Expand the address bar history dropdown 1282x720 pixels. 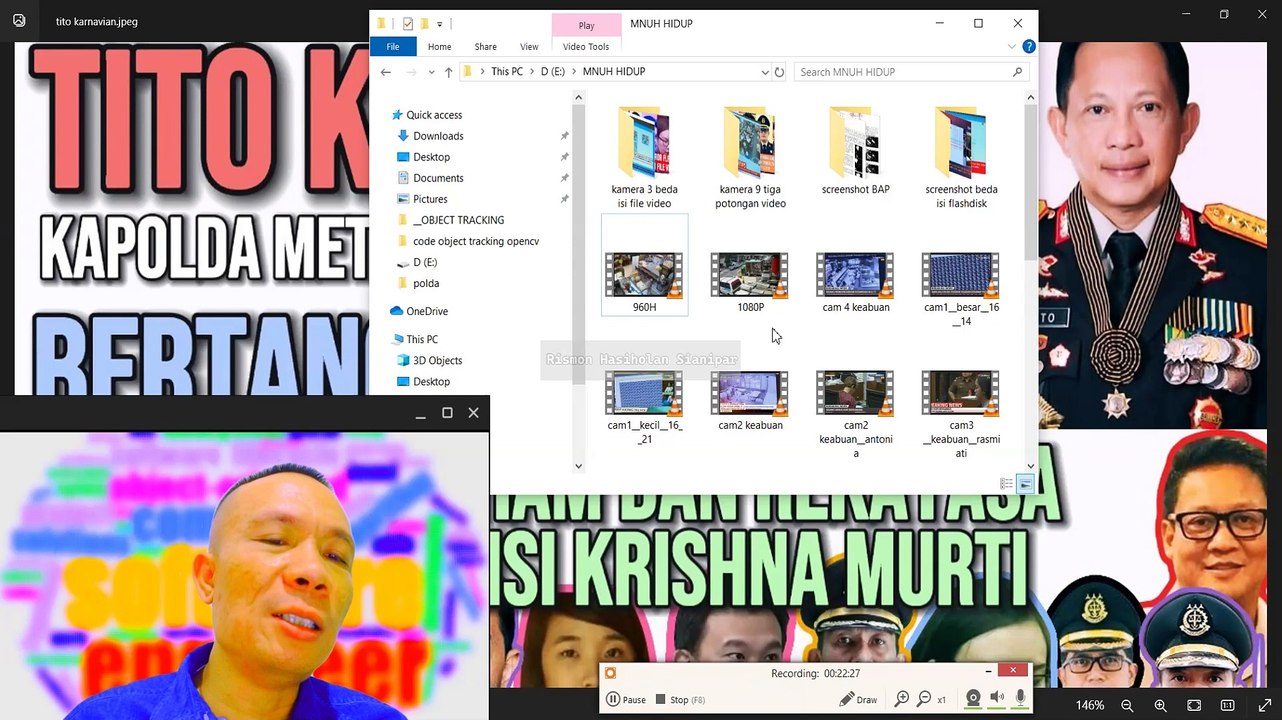765,72
